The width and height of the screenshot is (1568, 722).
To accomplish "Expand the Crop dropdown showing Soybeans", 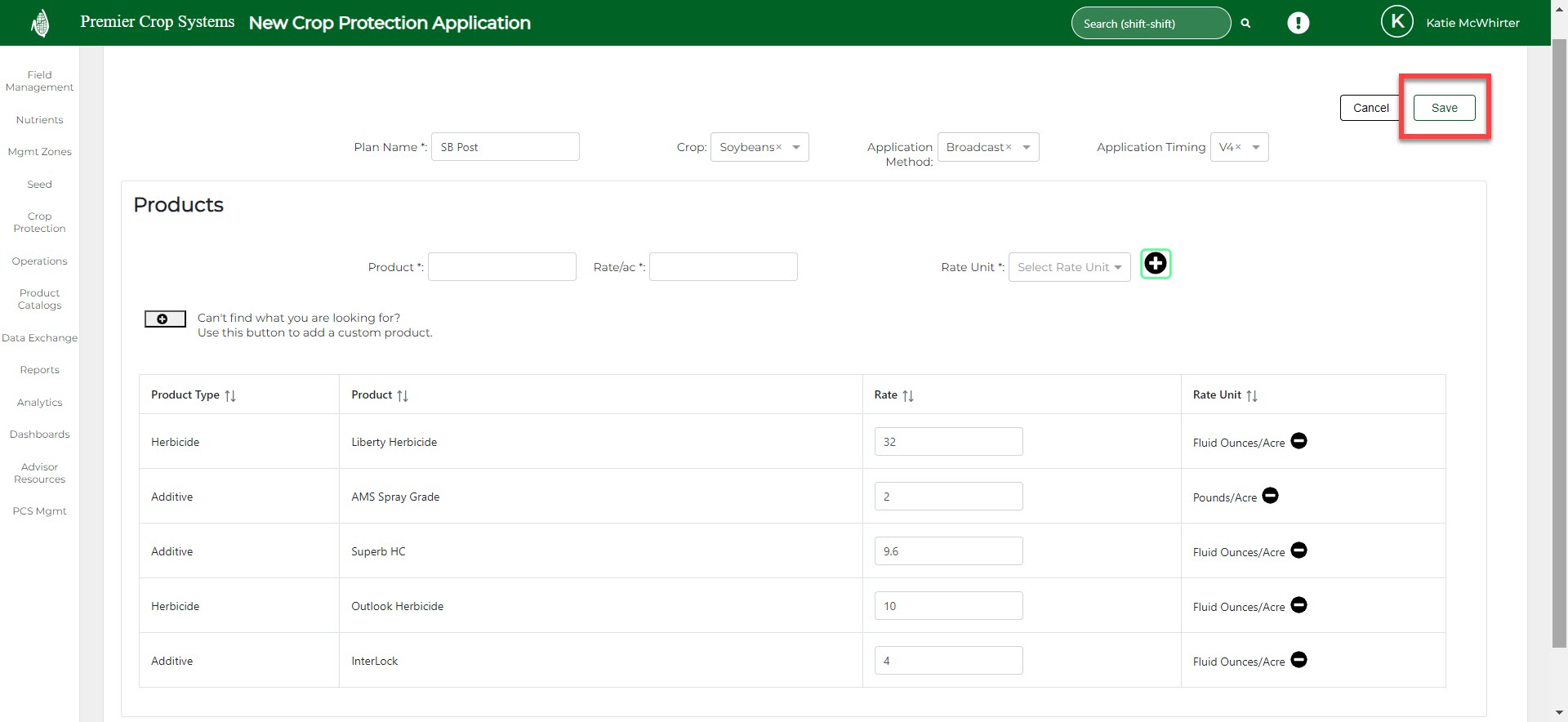I will [x=795, y=147].
